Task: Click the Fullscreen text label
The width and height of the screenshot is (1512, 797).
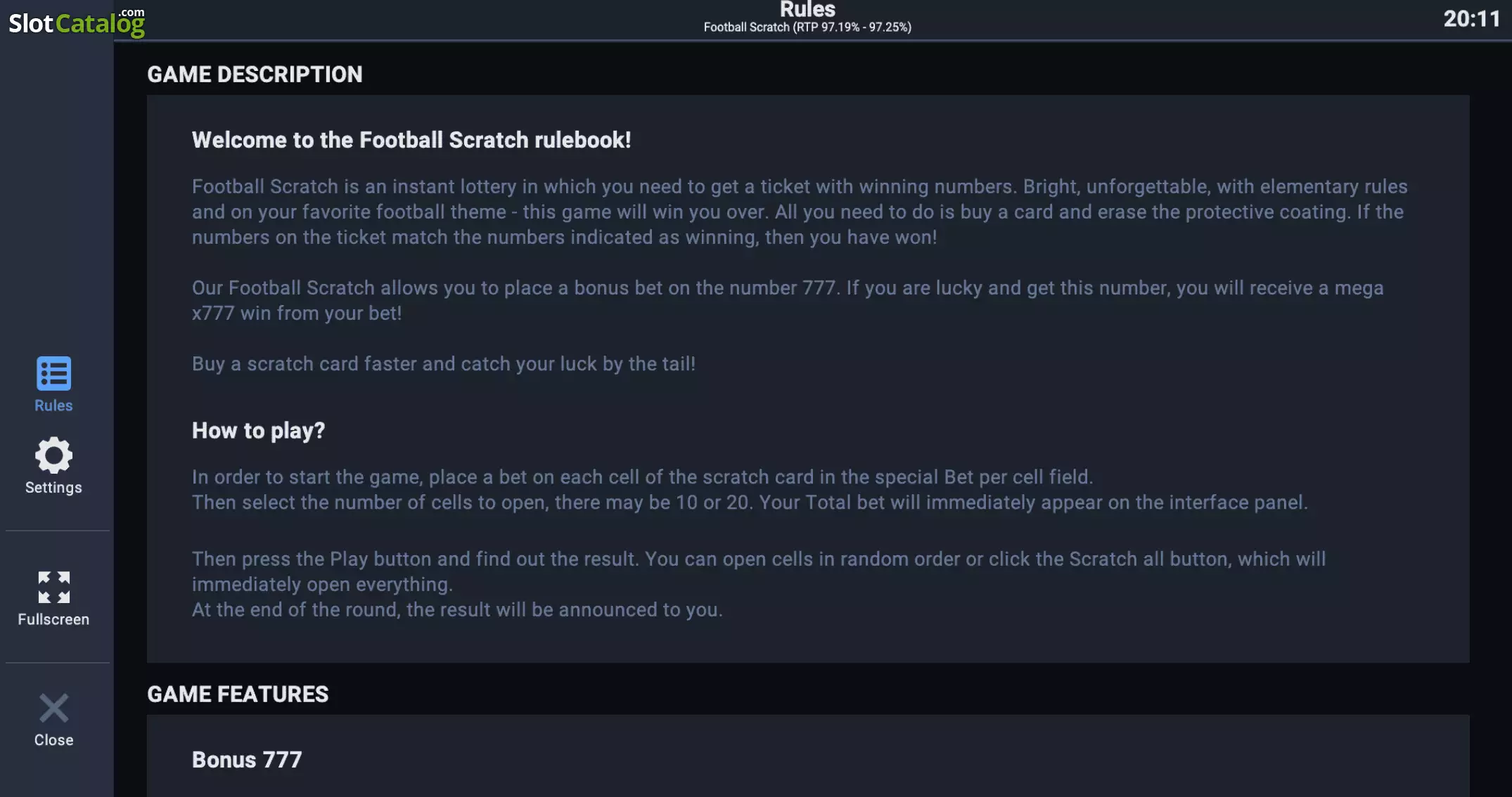Action: [x=53, y=619]
